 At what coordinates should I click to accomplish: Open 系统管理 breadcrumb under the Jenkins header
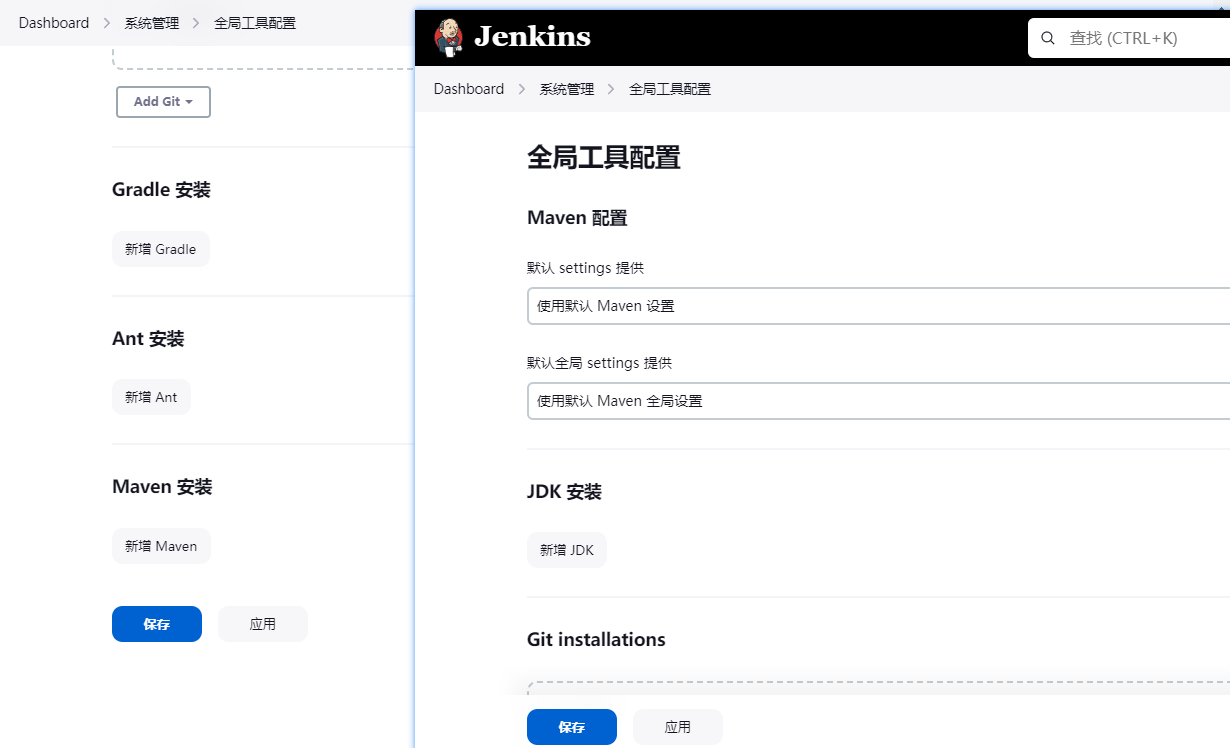[x=567, y=89]
